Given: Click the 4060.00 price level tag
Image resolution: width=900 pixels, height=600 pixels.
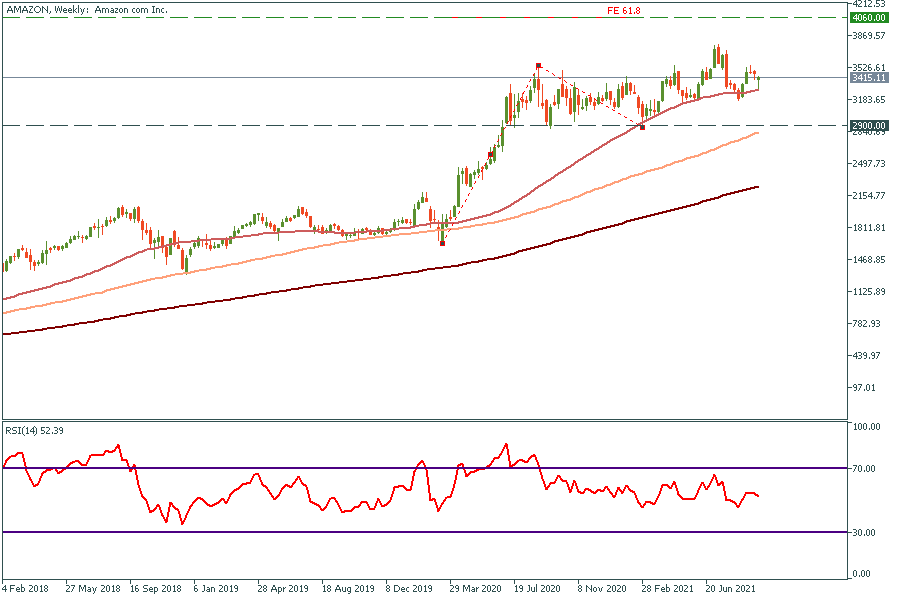Looking at the screenshot, I should tap(868, 17).
